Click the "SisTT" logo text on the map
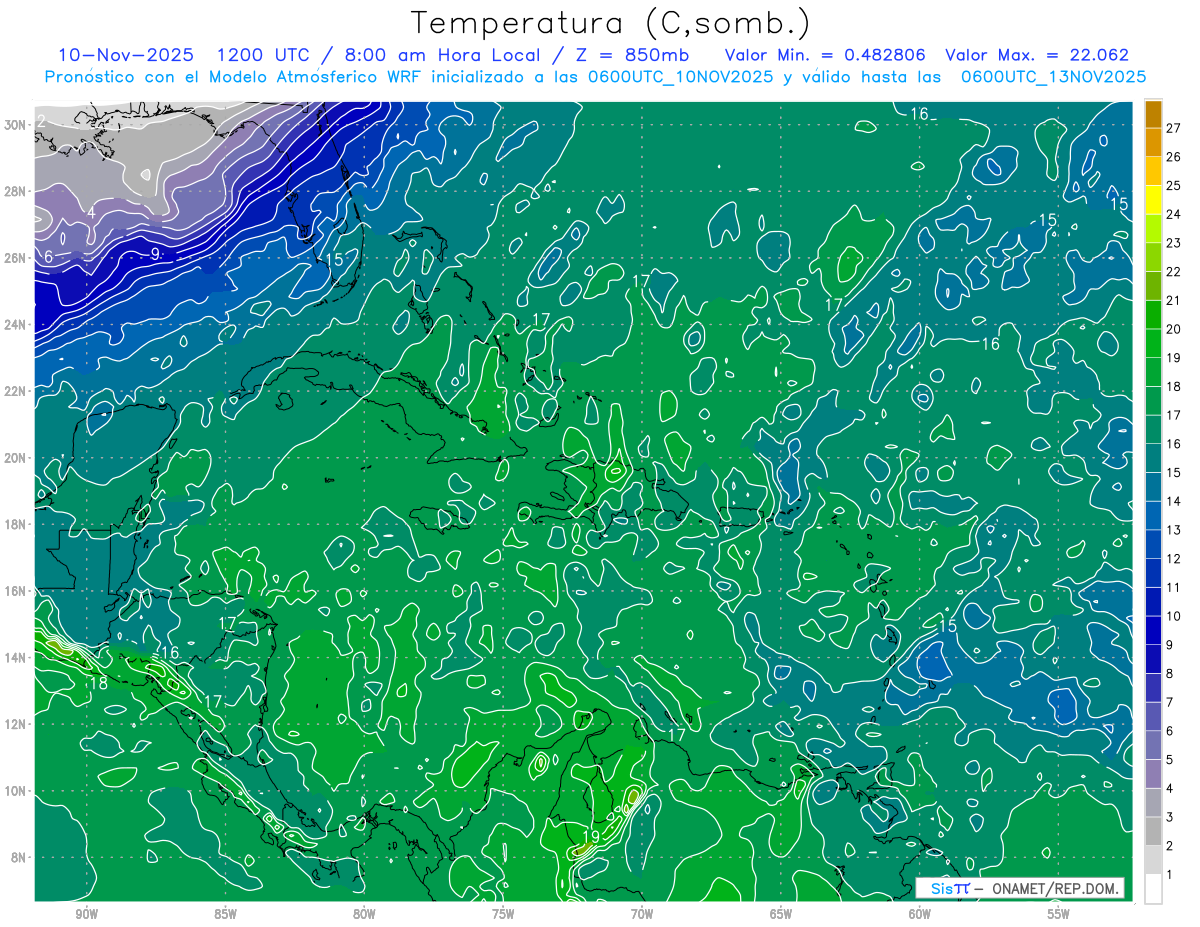1200x927 pixels. [950, 888]
